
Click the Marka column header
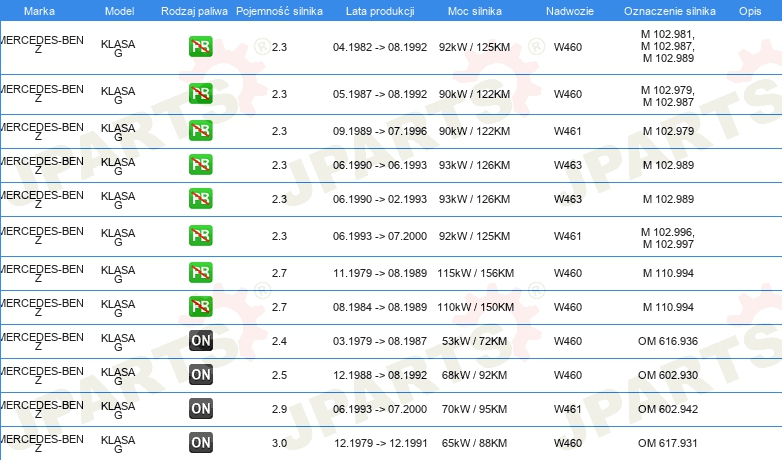pyautogui.click(x=39, y=11)
